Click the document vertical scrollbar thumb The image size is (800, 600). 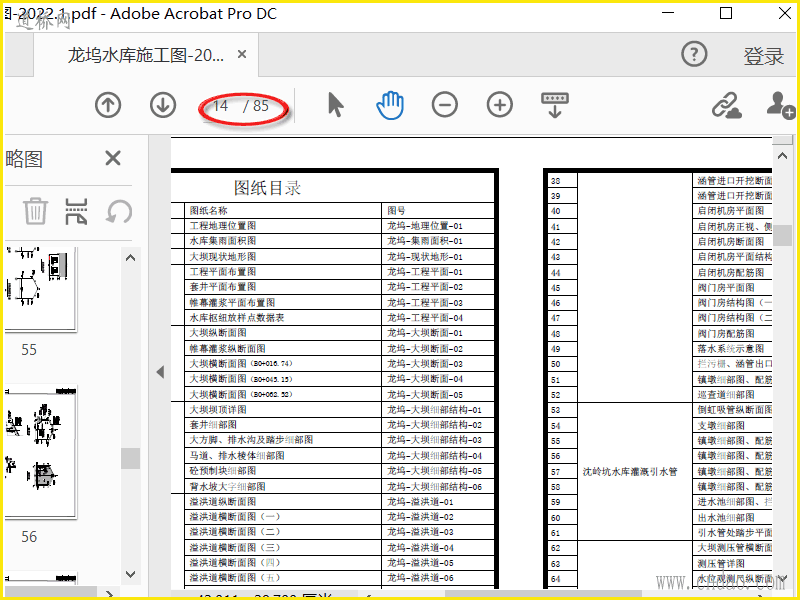point(782,235)
